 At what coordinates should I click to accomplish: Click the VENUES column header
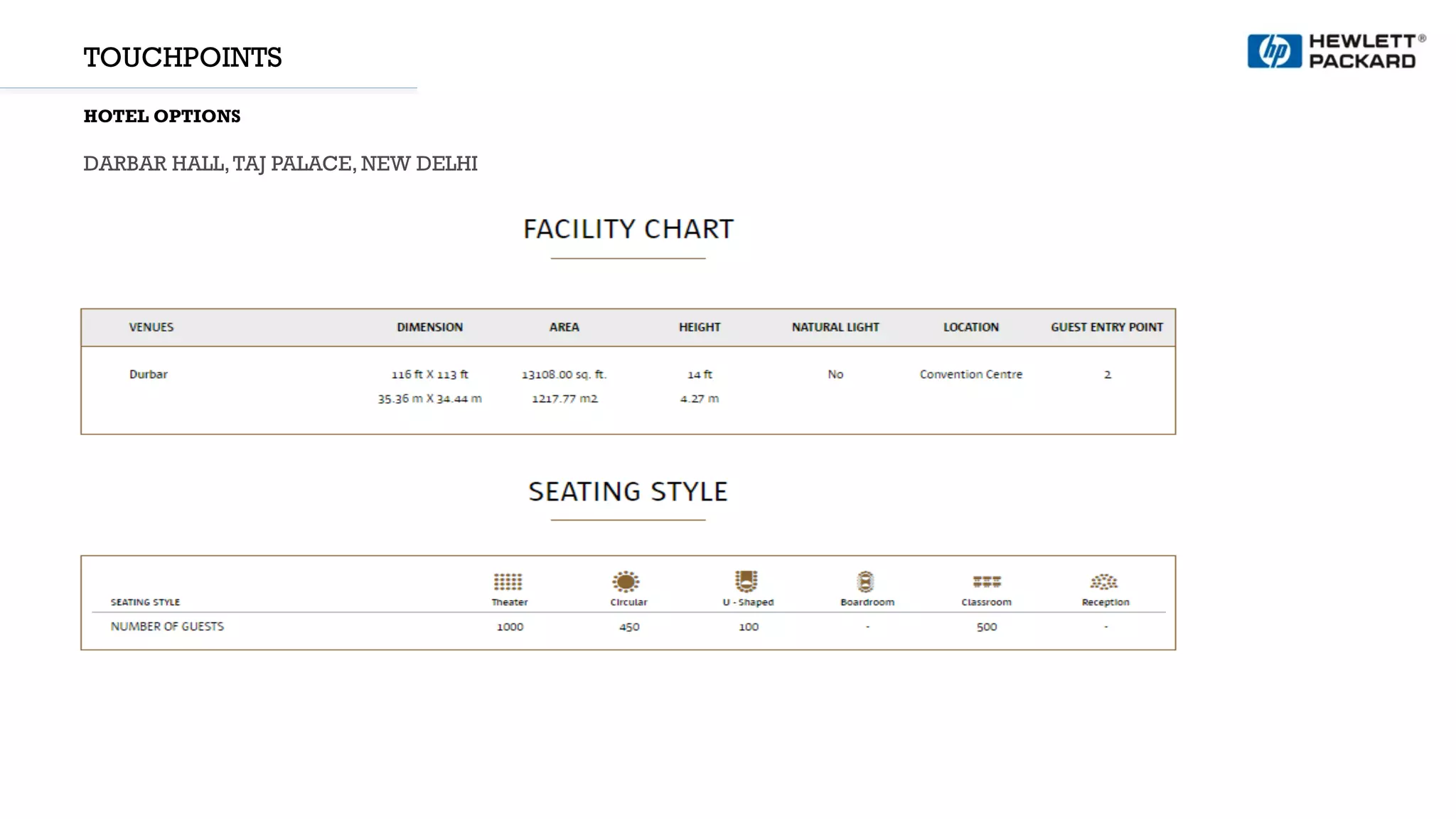[x=151, y=327]
